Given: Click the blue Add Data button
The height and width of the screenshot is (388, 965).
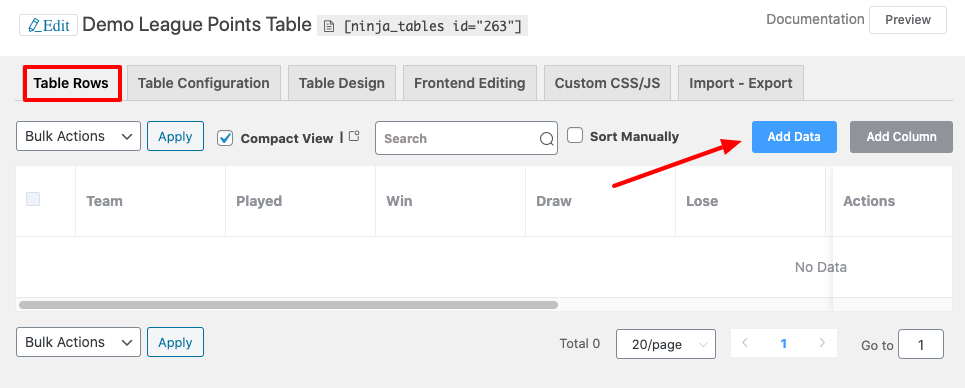Looking at the screenshot, I should click(794, 137).
